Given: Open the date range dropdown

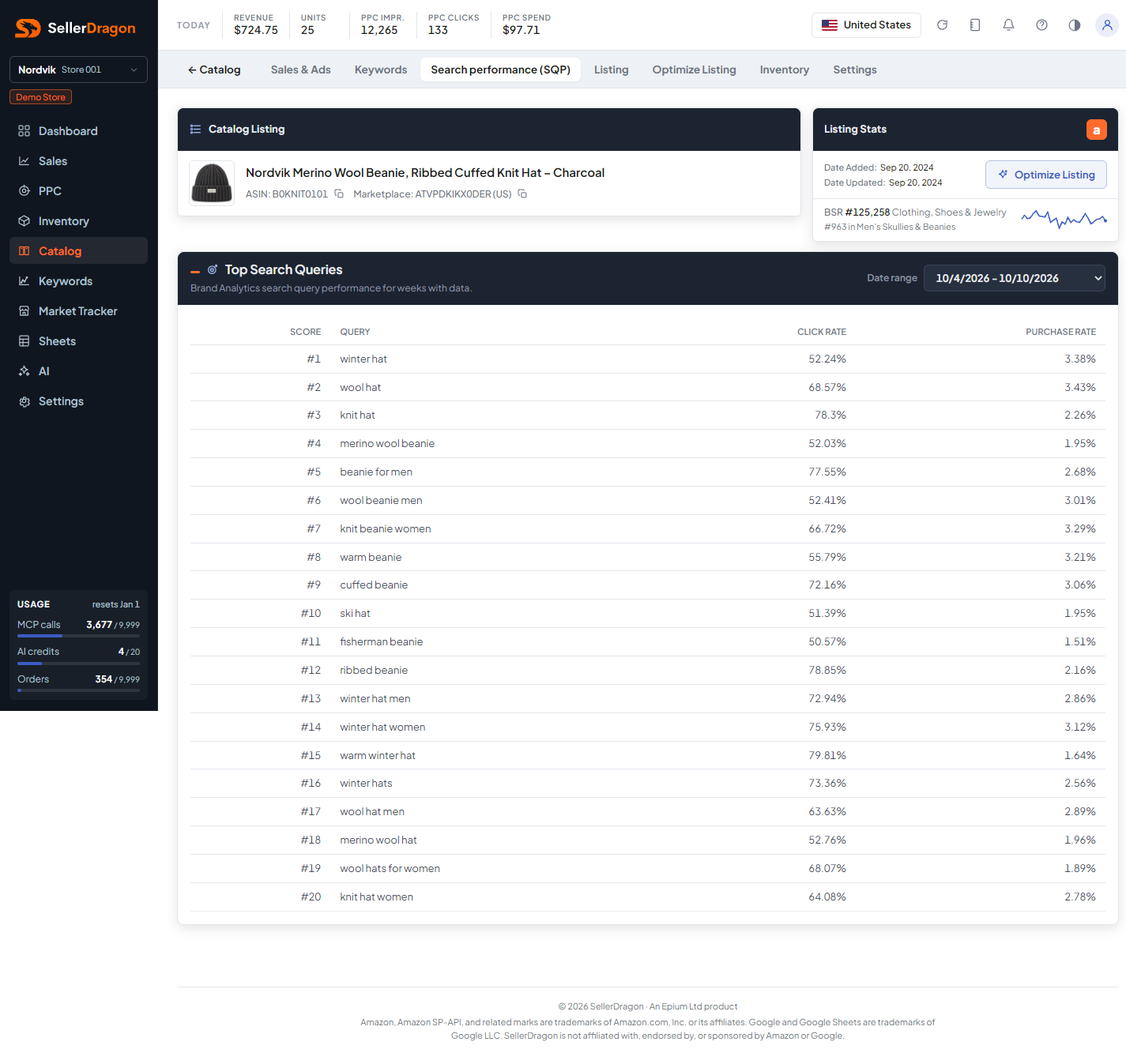Looking at the screenshot, I should (x=1015, y=278).
